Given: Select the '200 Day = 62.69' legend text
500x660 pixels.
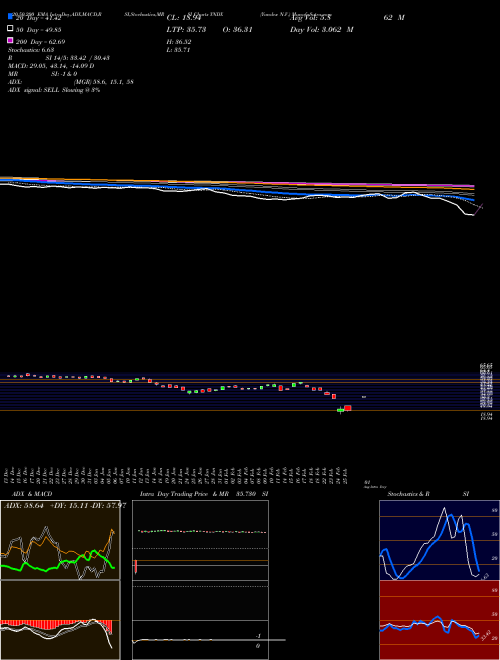Looking at the screenshot, I should [x=41, y=42].
